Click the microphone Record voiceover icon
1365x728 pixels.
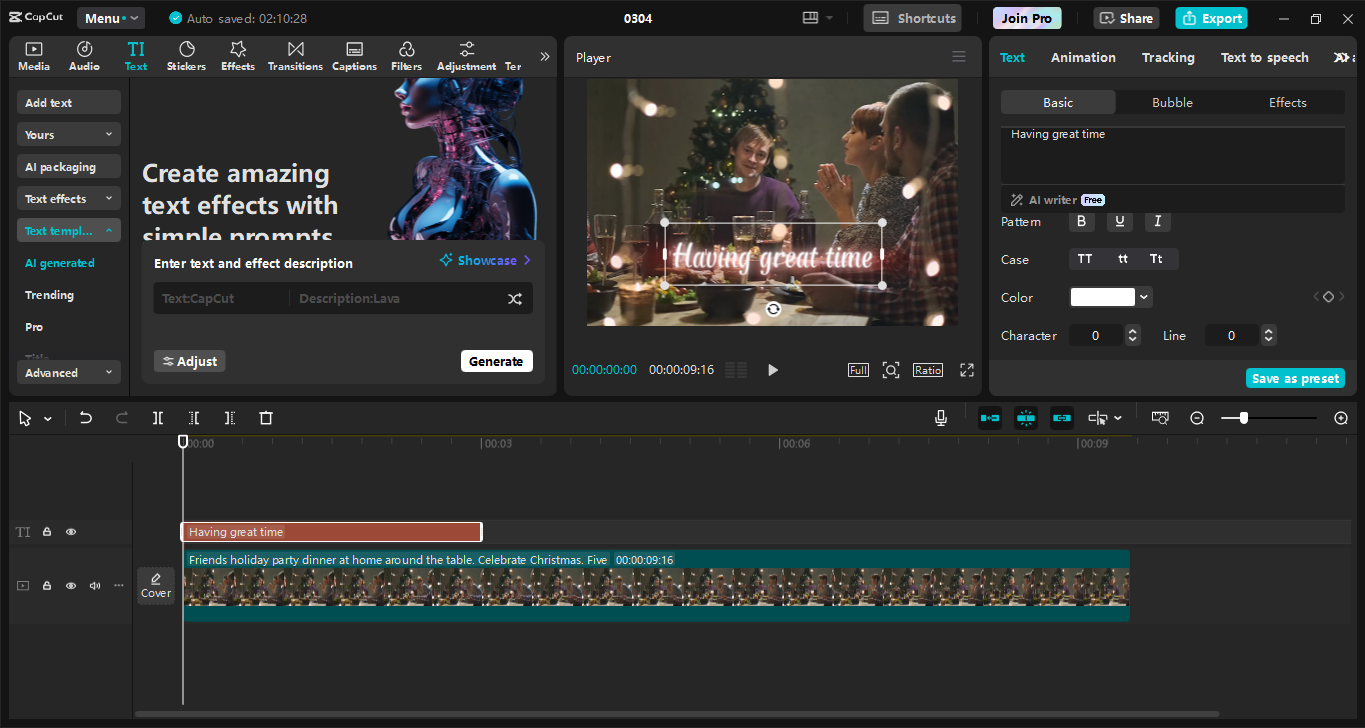pyautogui.click(x=941, y=418)
